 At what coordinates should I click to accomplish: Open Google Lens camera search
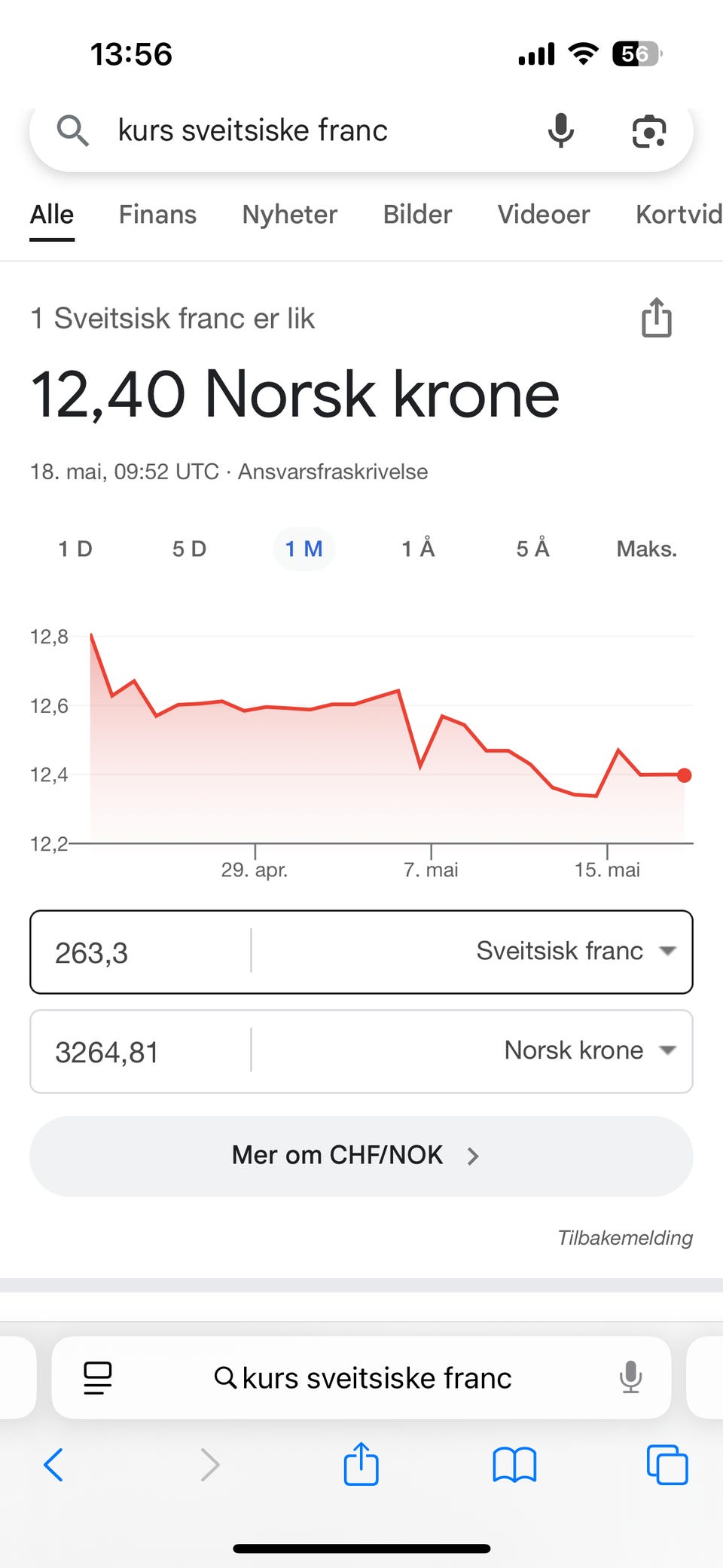pyautogui.click(x=648, y=132)
